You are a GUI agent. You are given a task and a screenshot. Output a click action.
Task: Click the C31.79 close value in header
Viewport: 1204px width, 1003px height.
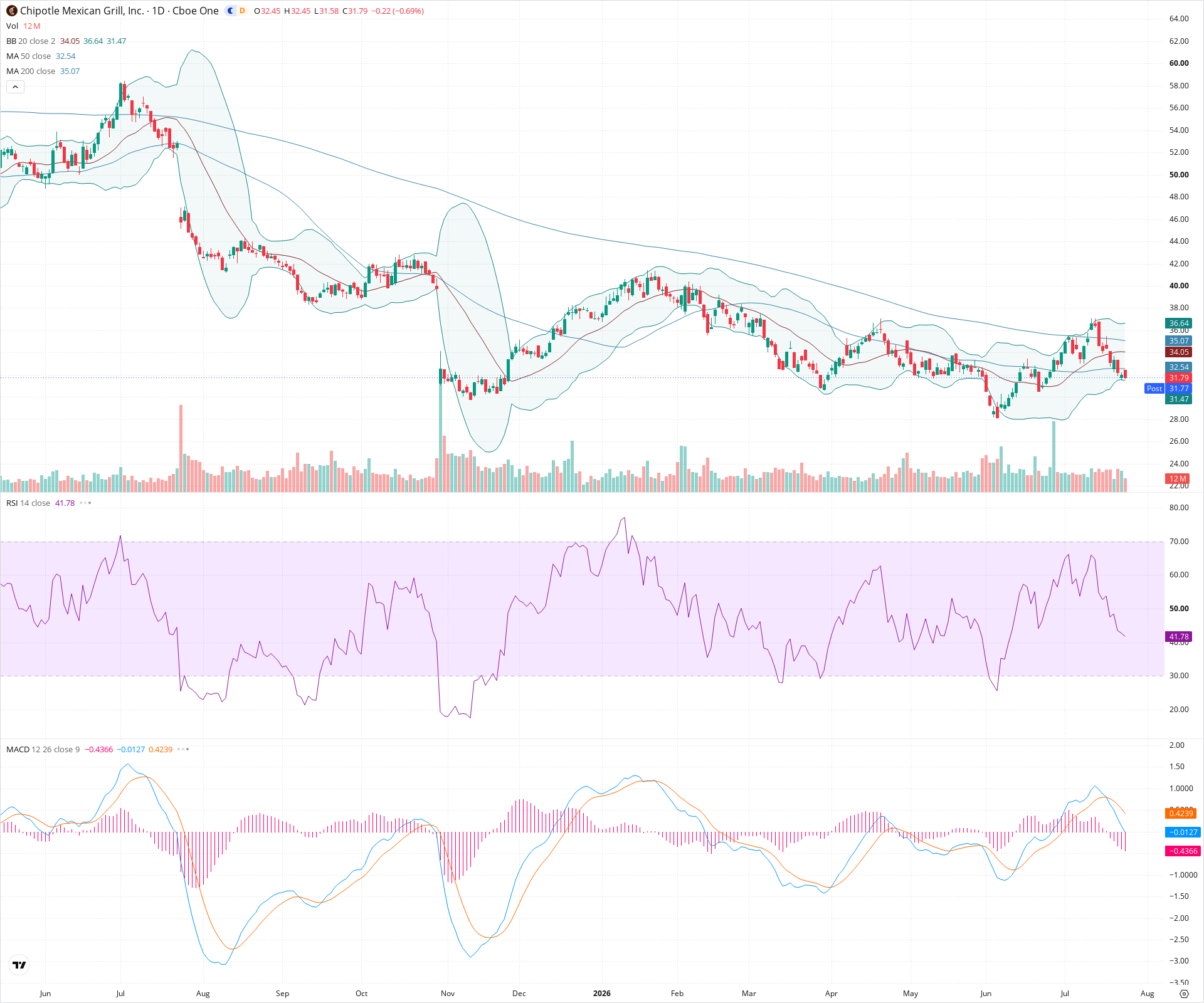click(x=355, y=11)
